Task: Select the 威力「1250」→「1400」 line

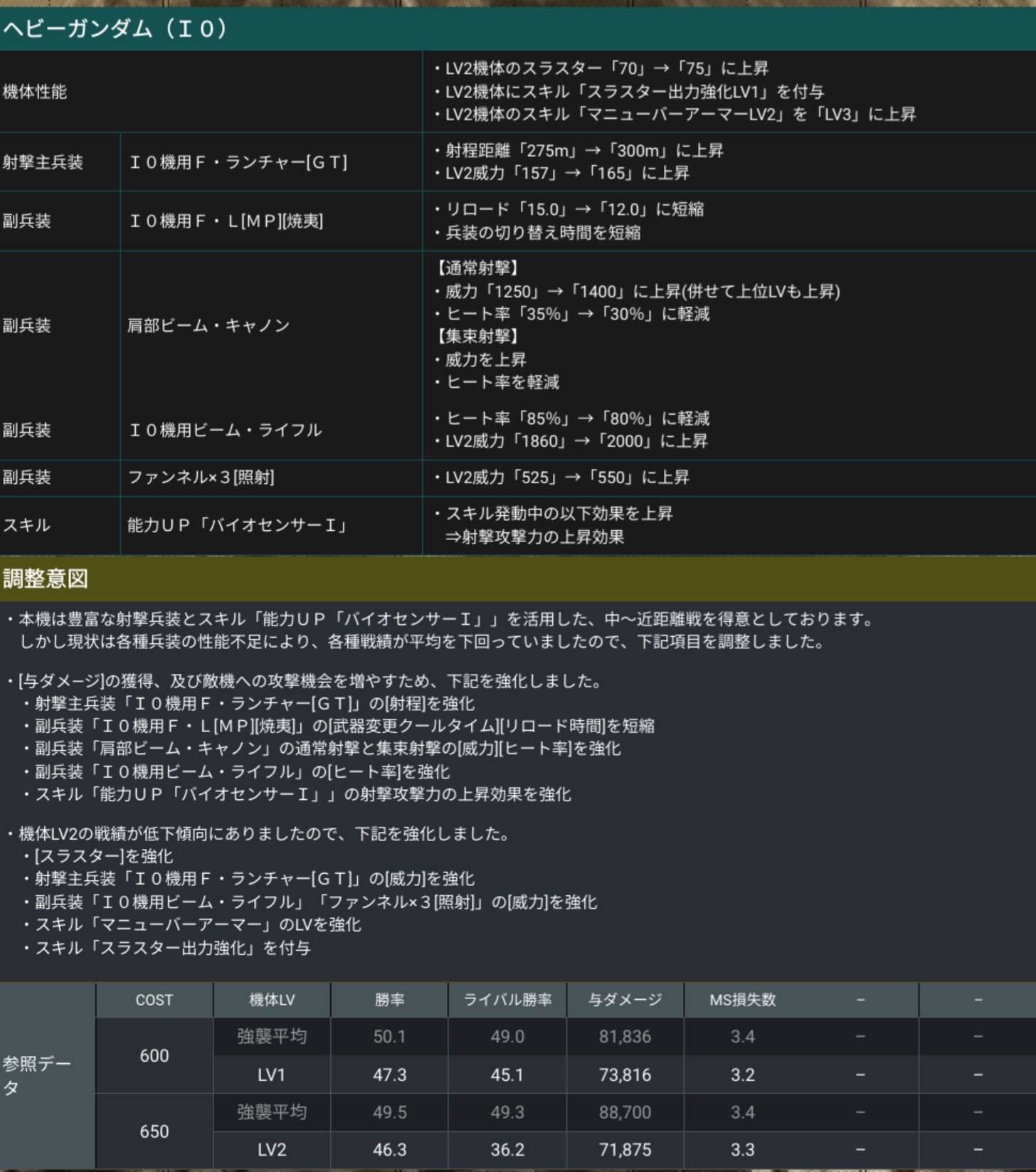Action: (x=638, y=292)
